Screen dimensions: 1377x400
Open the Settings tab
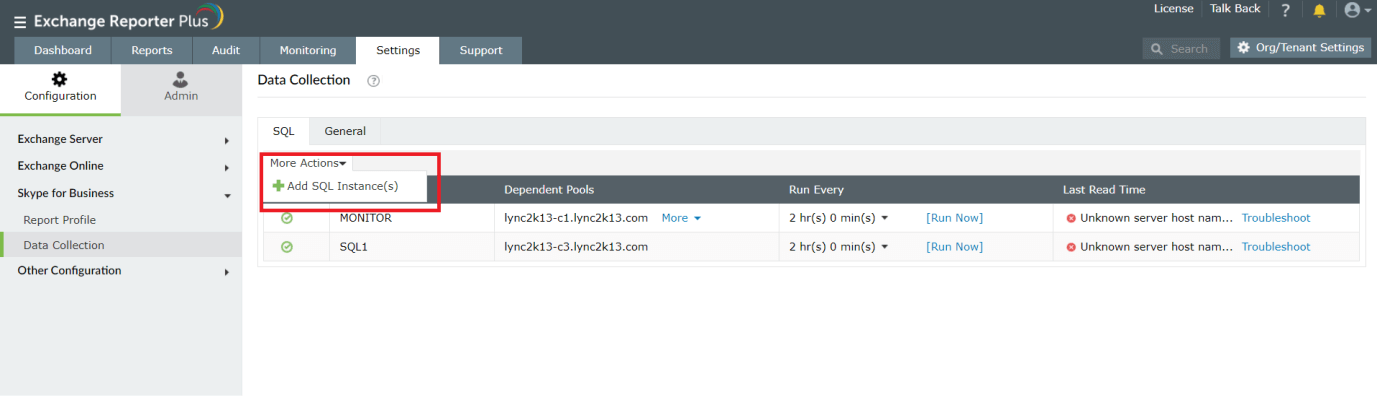tap(398, 50)
